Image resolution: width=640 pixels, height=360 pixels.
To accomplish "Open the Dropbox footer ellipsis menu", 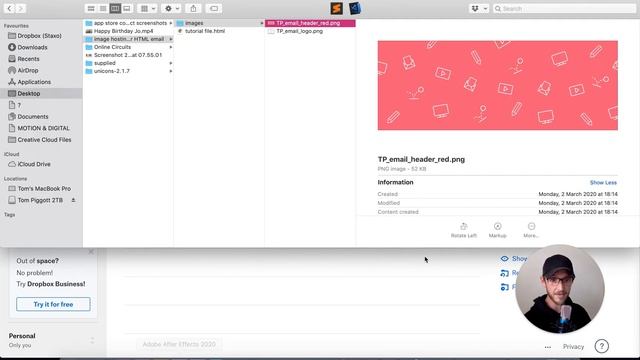I will tap(547, 347).
